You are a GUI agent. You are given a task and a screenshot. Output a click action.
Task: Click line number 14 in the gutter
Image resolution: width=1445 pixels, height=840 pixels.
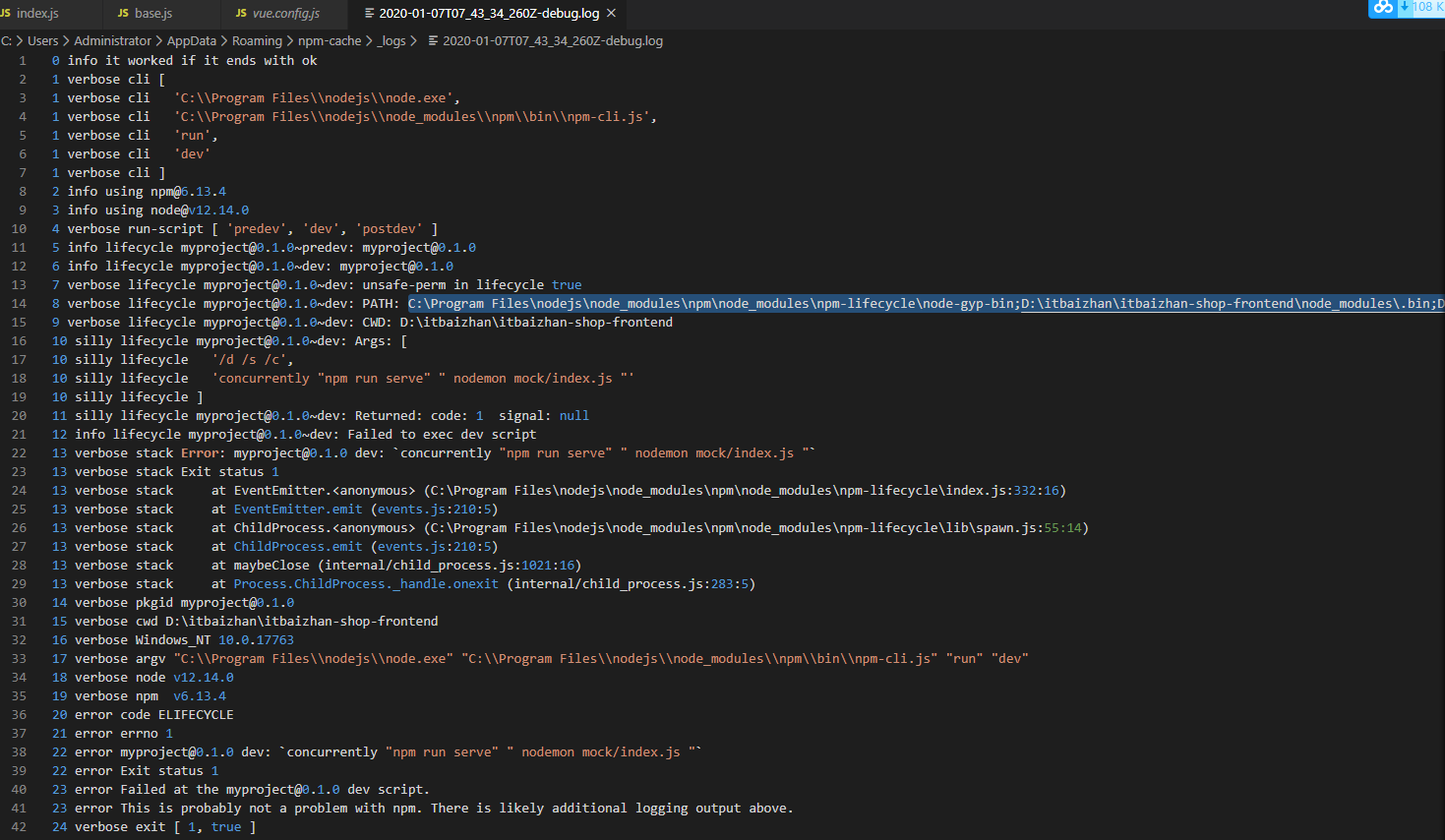[x=19, y=304]
